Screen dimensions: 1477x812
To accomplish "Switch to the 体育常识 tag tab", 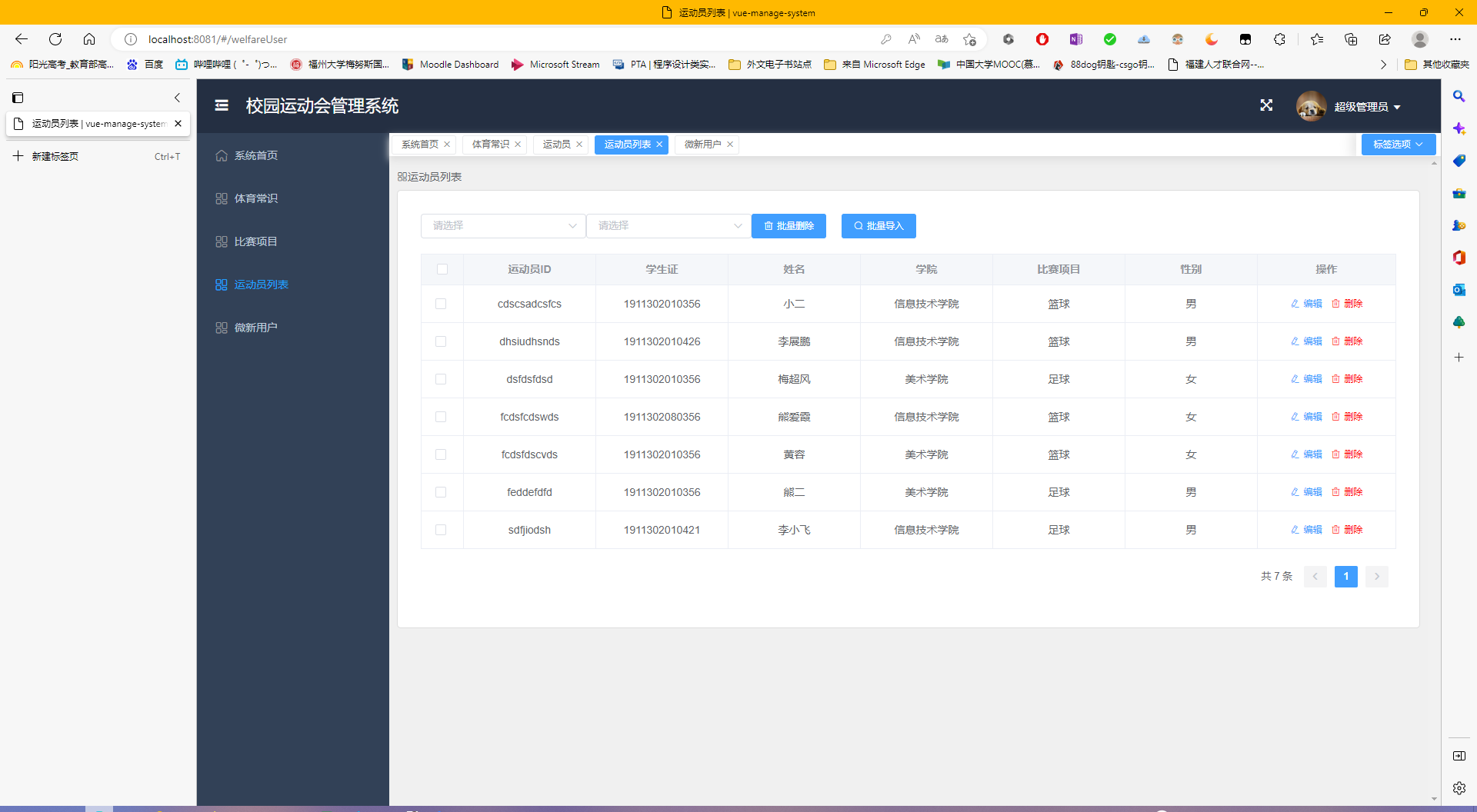I will click(491, 145).
